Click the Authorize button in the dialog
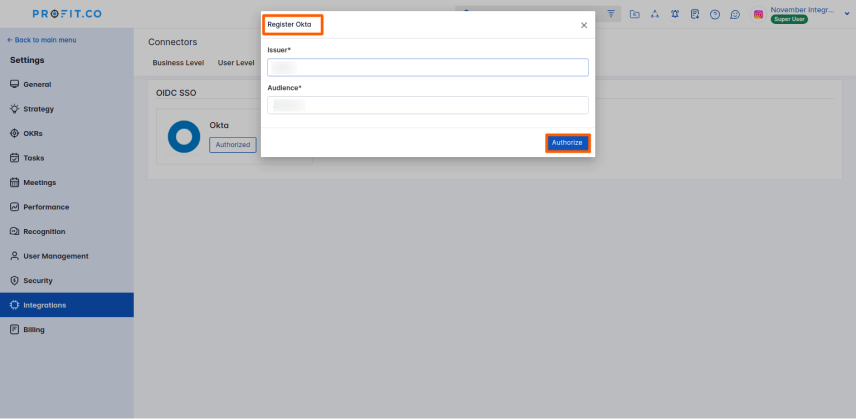Screen dimensions: 856x419 tap(567, 143)
